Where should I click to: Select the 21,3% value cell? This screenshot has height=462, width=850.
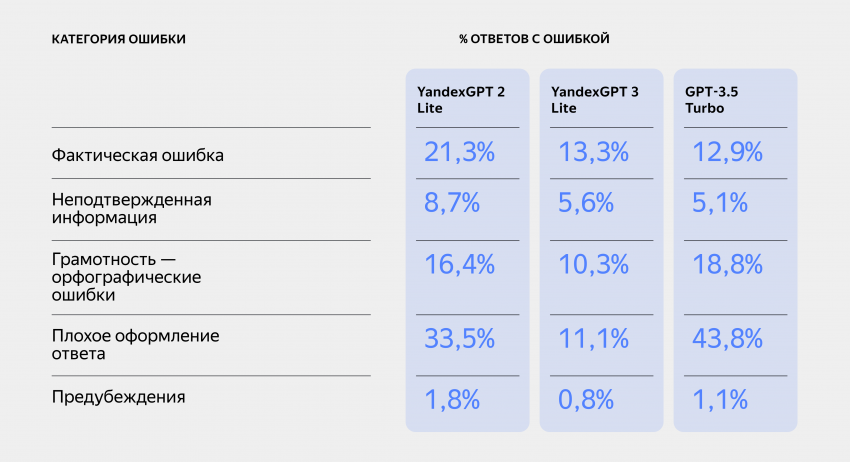[x=460, y=153]
